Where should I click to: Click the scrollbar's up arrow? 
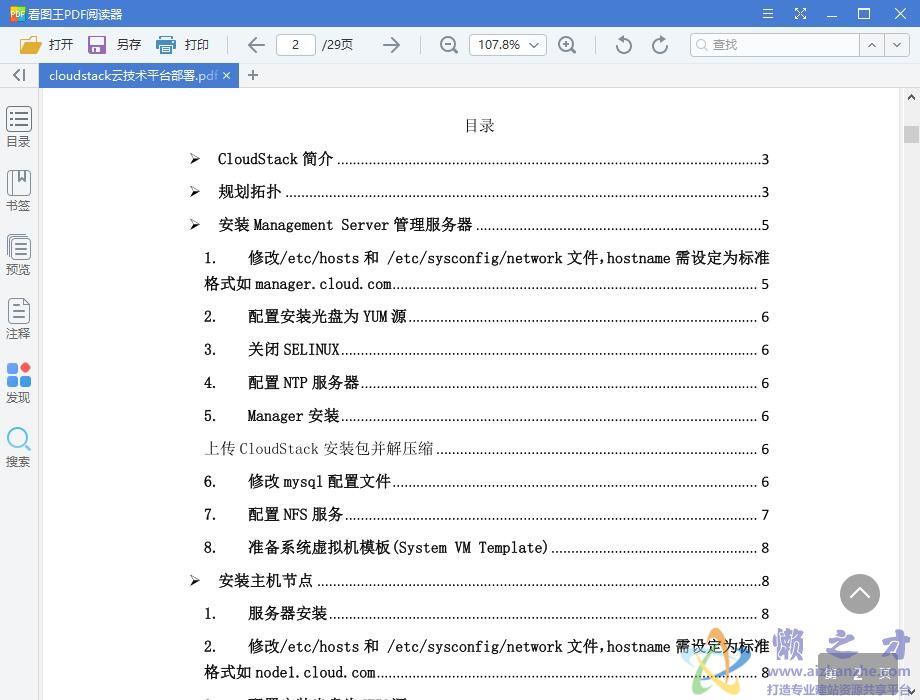(x=911, y=97)
